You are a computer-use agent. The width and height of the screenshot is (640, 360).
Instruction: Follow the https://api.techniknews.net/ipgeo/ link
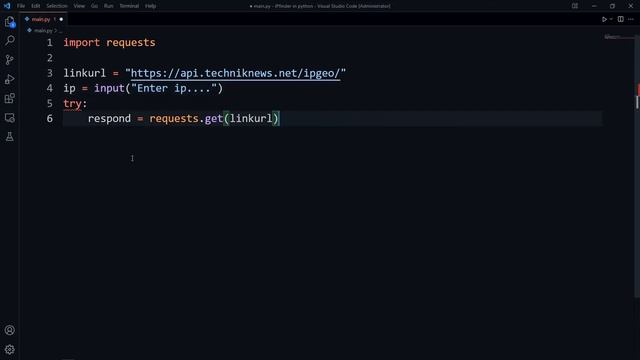point(235,73)
